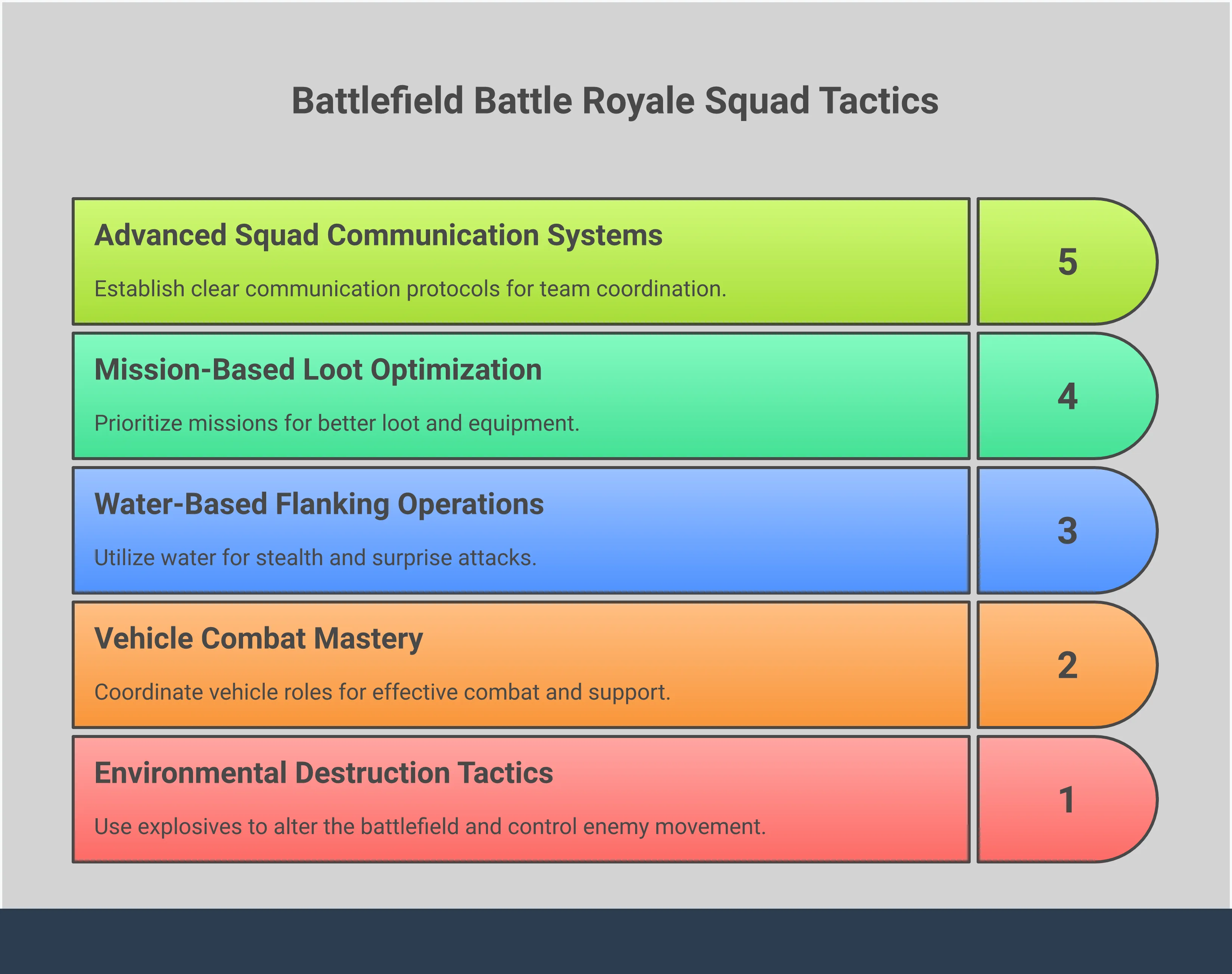Click the word Battlefield in the title
This screenshot has height=974, width=1232.
[x=377, y=101]
